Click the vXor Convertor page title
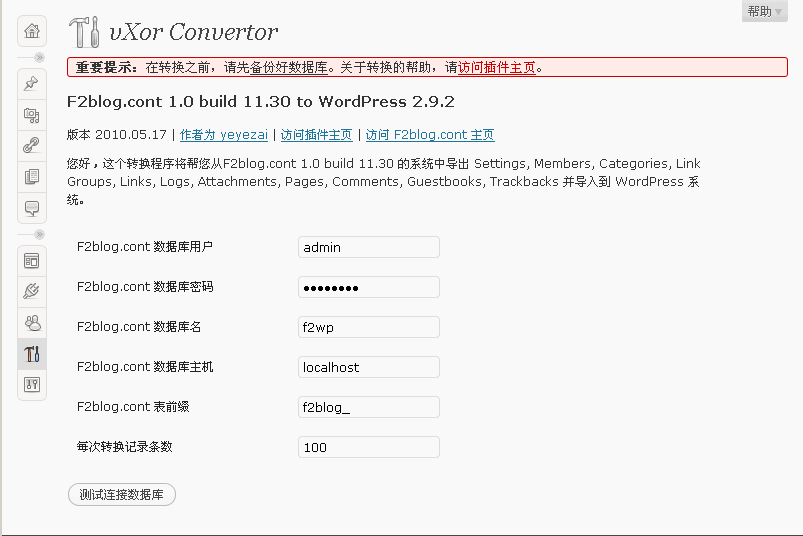803x536 pixels. tap(194, 32)
